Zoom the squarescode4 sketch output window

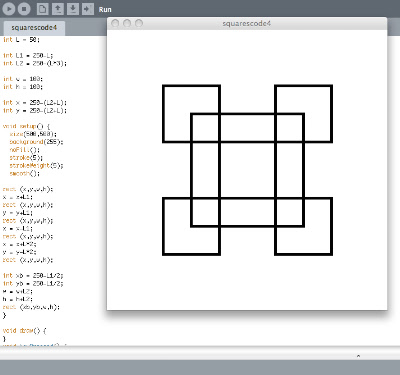[x=139, y=23]
